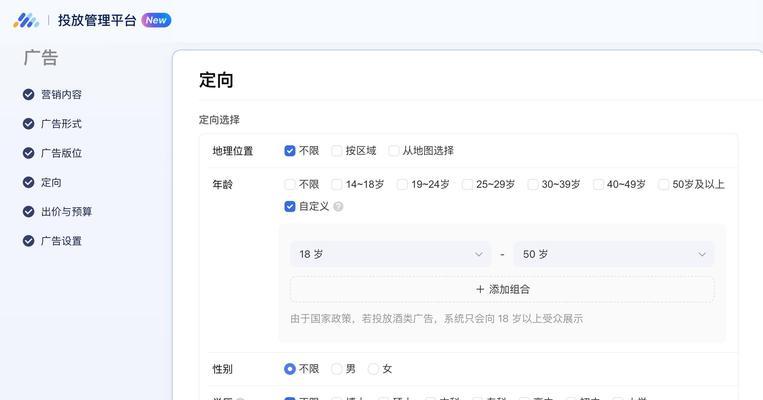The width and height of the screenshot is (763, 400).
Task: Check the 25~29岁 age box
Action: pos(467,184)
